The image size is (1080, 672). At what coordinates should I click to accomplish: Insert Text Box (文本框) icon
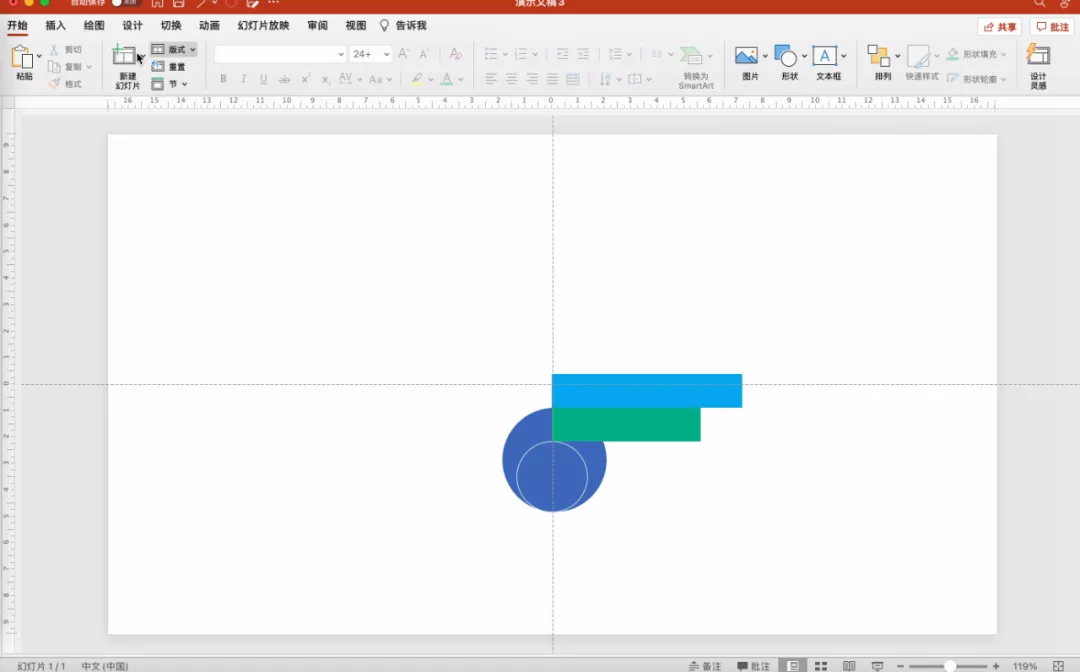824,56
